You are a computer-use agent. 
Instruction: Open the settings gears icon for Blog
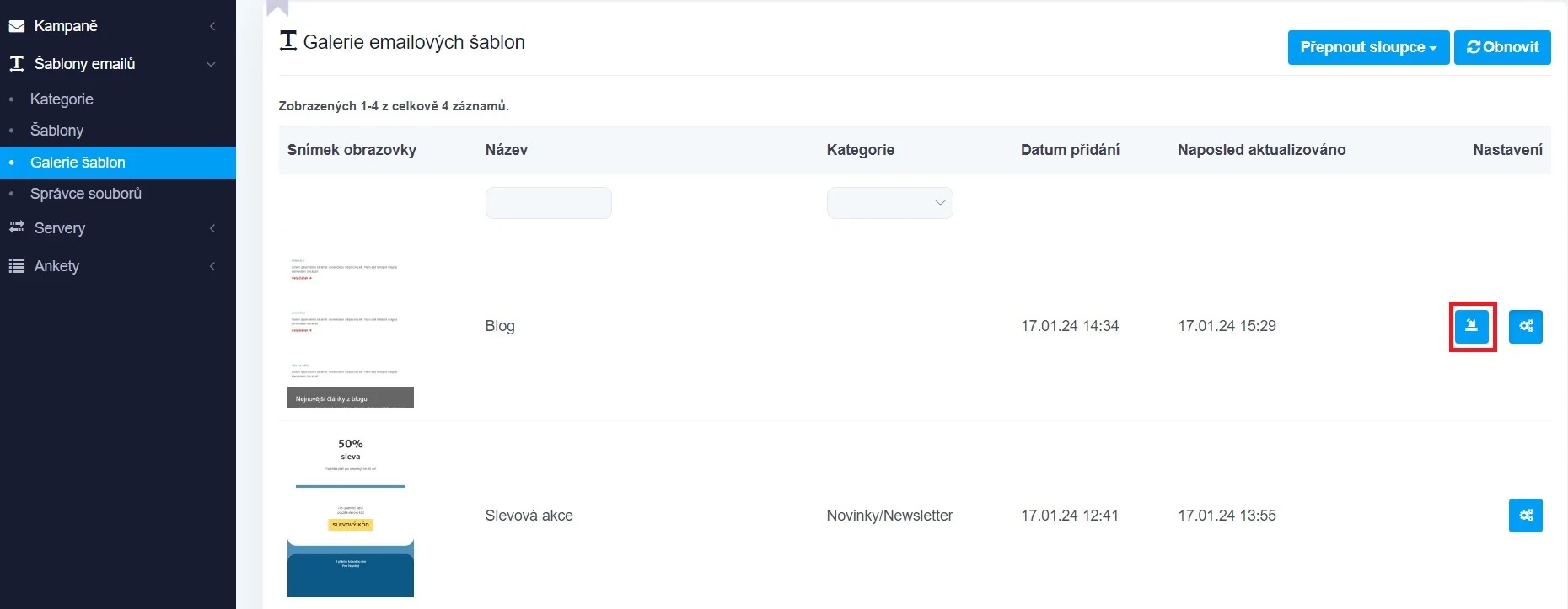point(1525,326)
